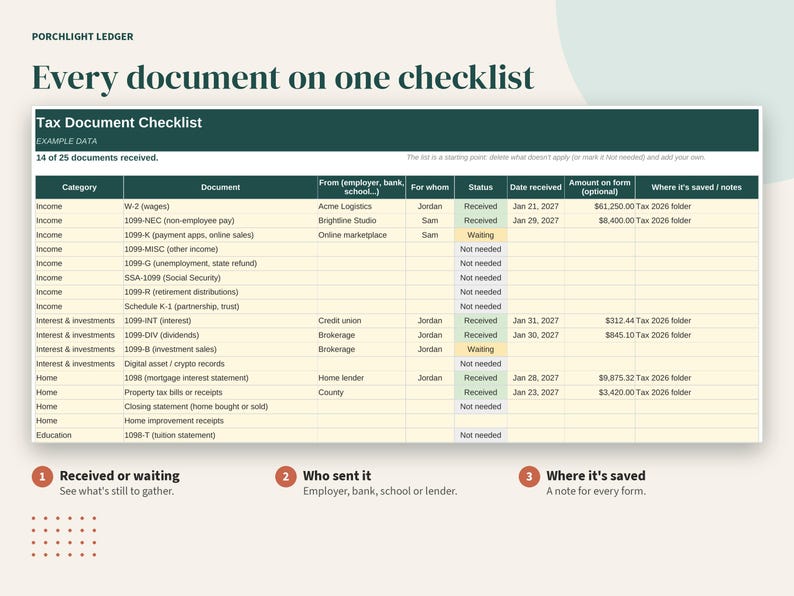Image resolution: width=794 pixels, height=596 pixels.
Task: Click the For whom column header
Action: tap(430, 187)
